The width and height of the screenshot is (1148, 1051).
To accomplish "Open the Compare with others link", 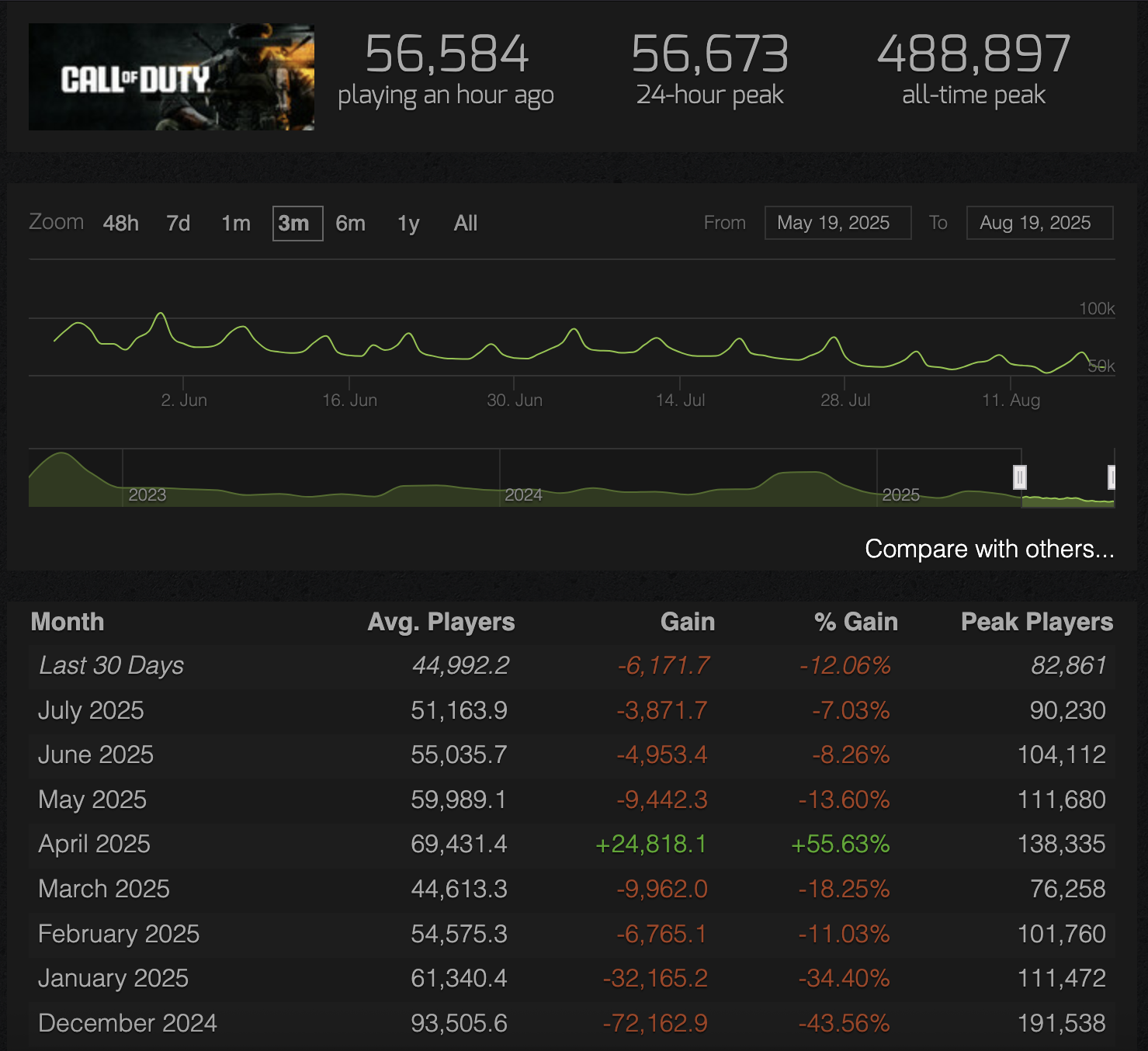I will (990, 549).
